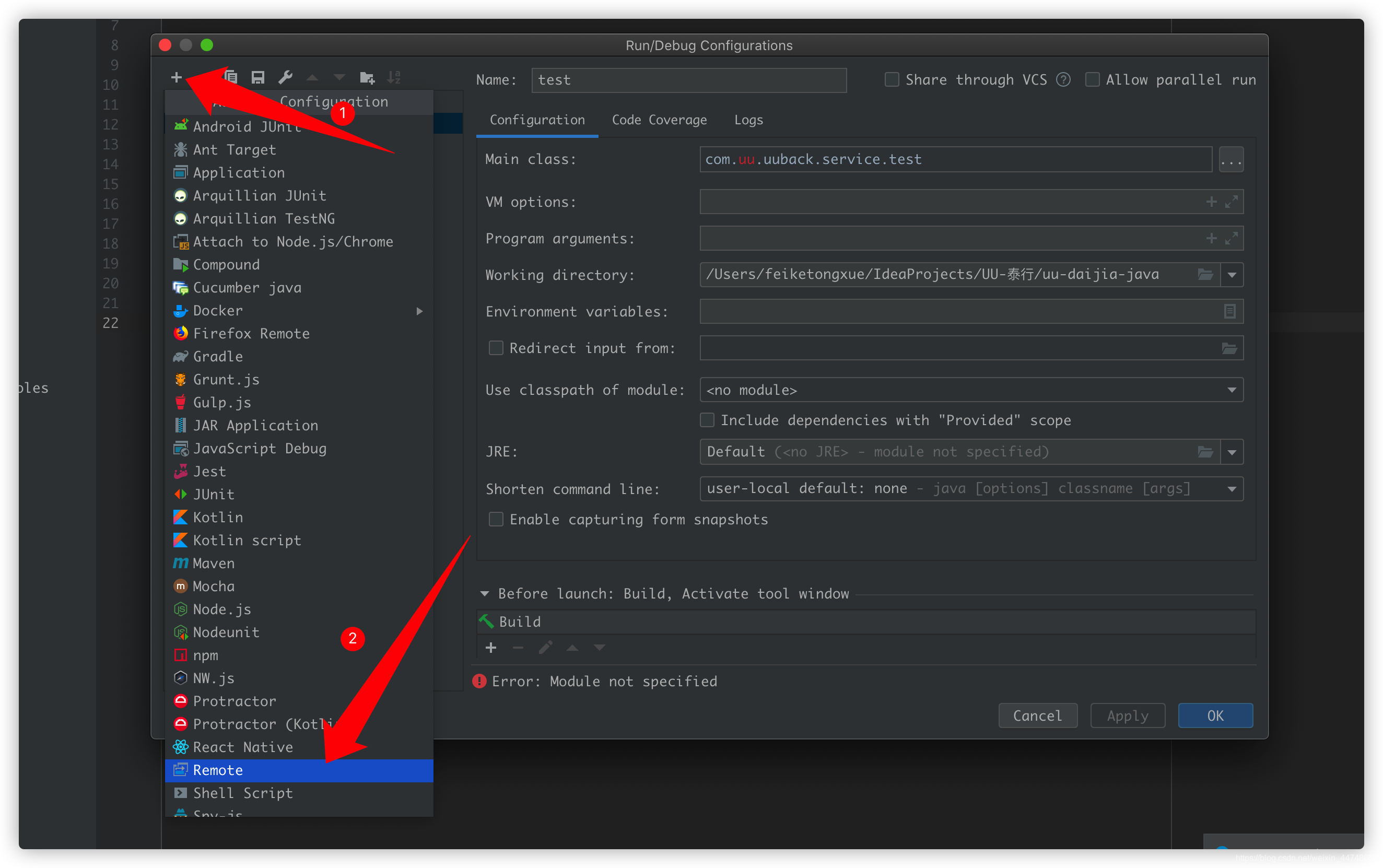Open Shorten command line dropdown
The height and width of the screenshot is (868, 1383).
coord(1232,489)
